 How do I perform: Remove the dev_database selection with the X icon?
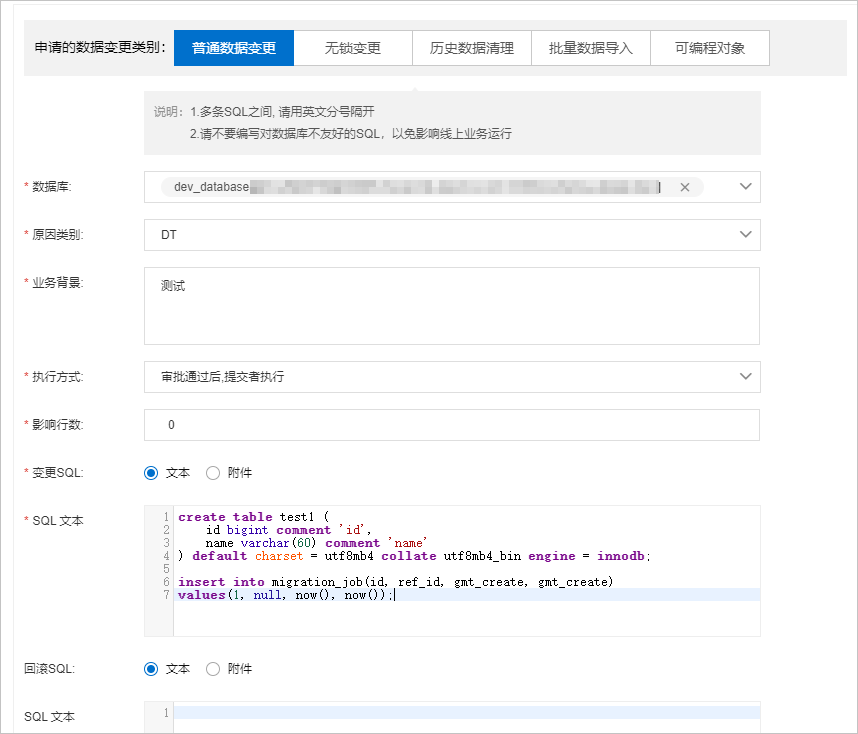685,187
